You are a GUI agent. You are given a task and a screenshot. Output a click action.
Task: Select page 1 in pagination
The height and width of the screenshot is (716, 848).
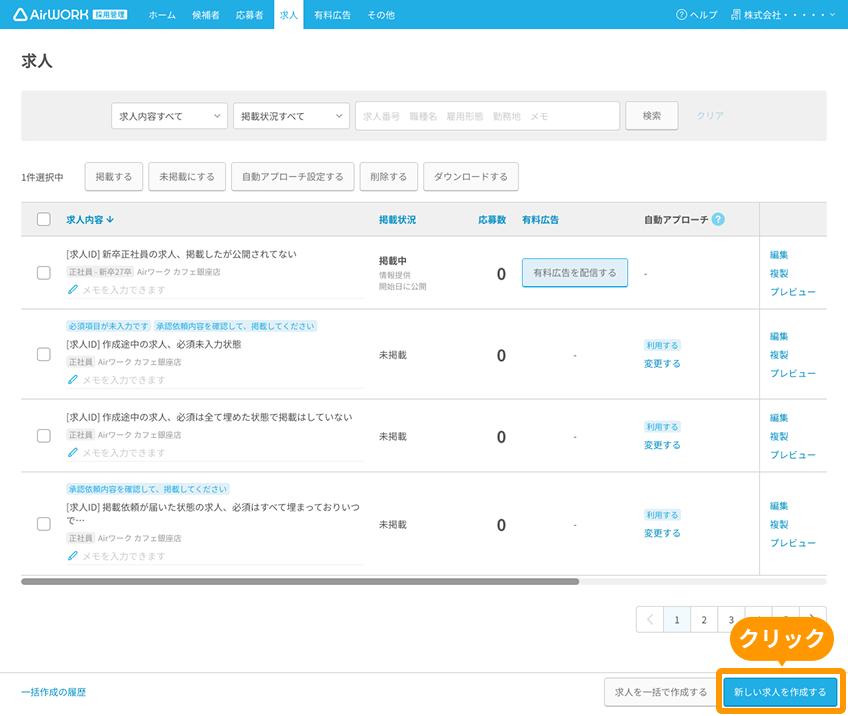[x=677, y=620]
